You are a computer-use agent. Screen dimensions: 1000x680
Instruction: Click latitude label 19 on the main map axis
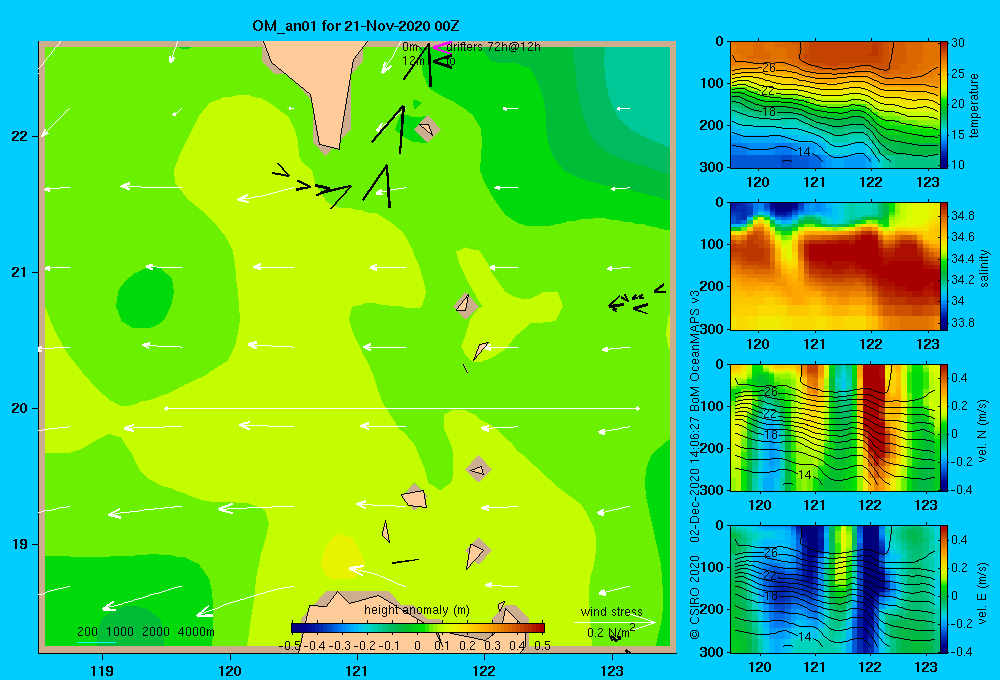click(19, 544)
